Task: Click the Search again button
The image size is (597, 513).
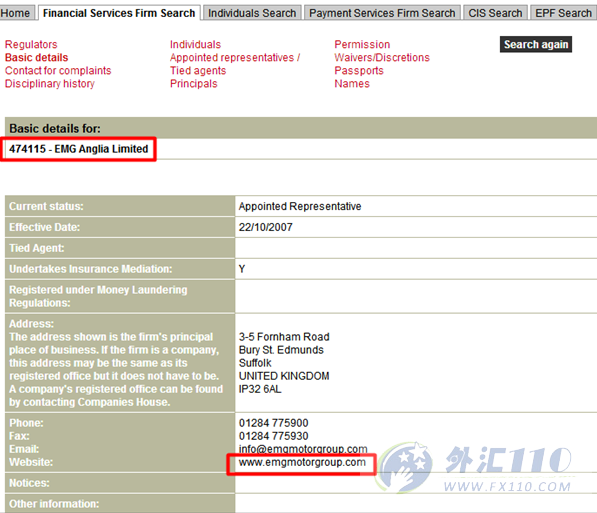Action: [536, 45]
